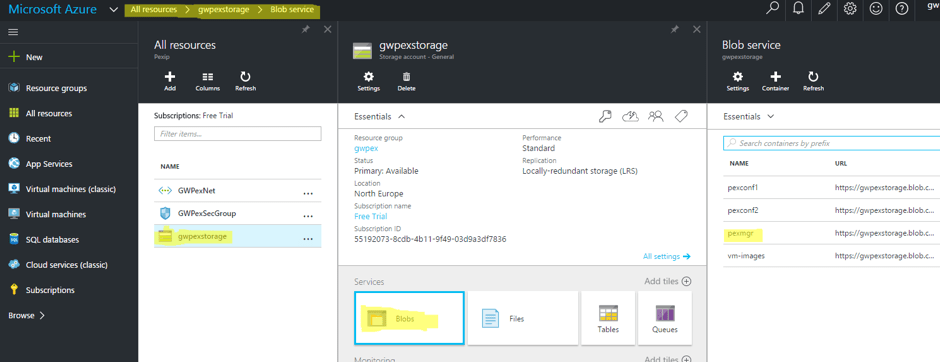
Task: Open Settings in Blob service blade
Action: tap(738, 82)
